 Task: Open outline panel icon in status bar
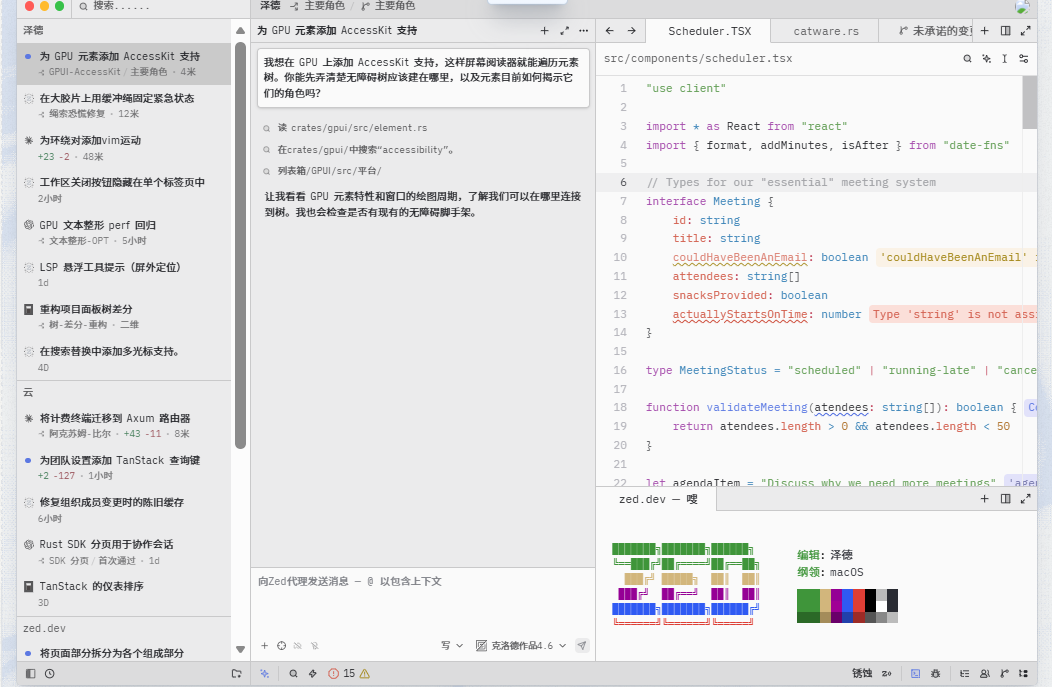964,674
